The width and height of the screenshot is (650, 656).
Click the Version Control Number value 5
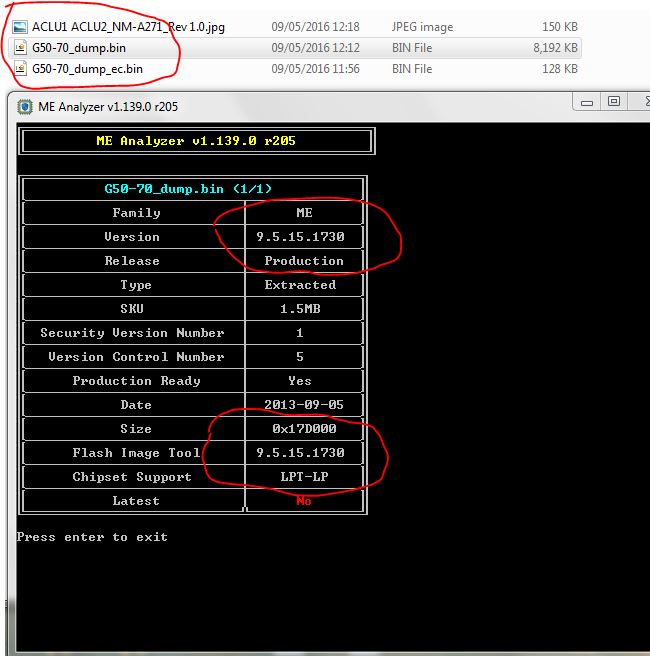pos(299,357)
